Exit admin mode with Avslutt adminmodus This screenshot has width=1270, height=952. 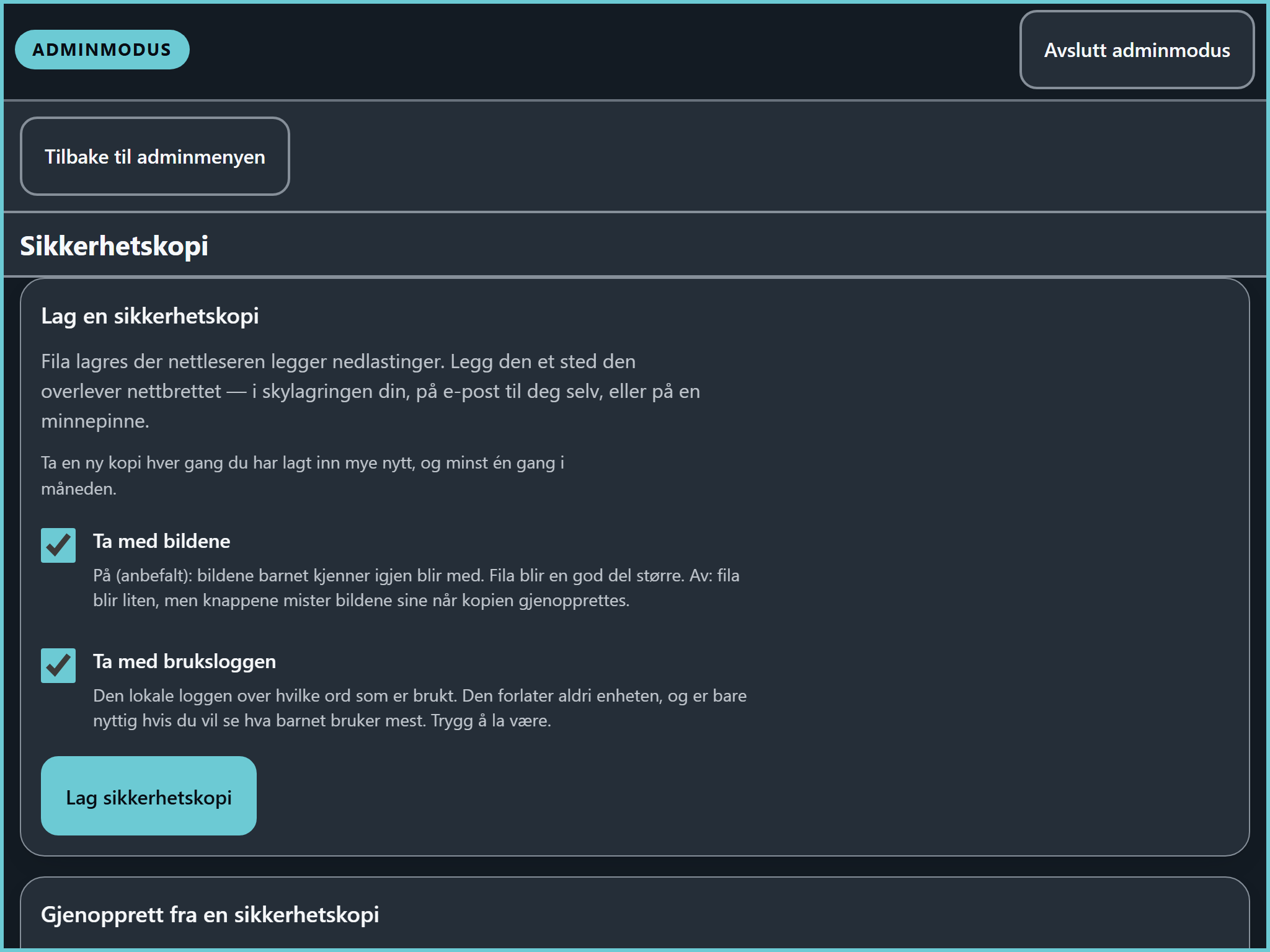[1137, 50]
